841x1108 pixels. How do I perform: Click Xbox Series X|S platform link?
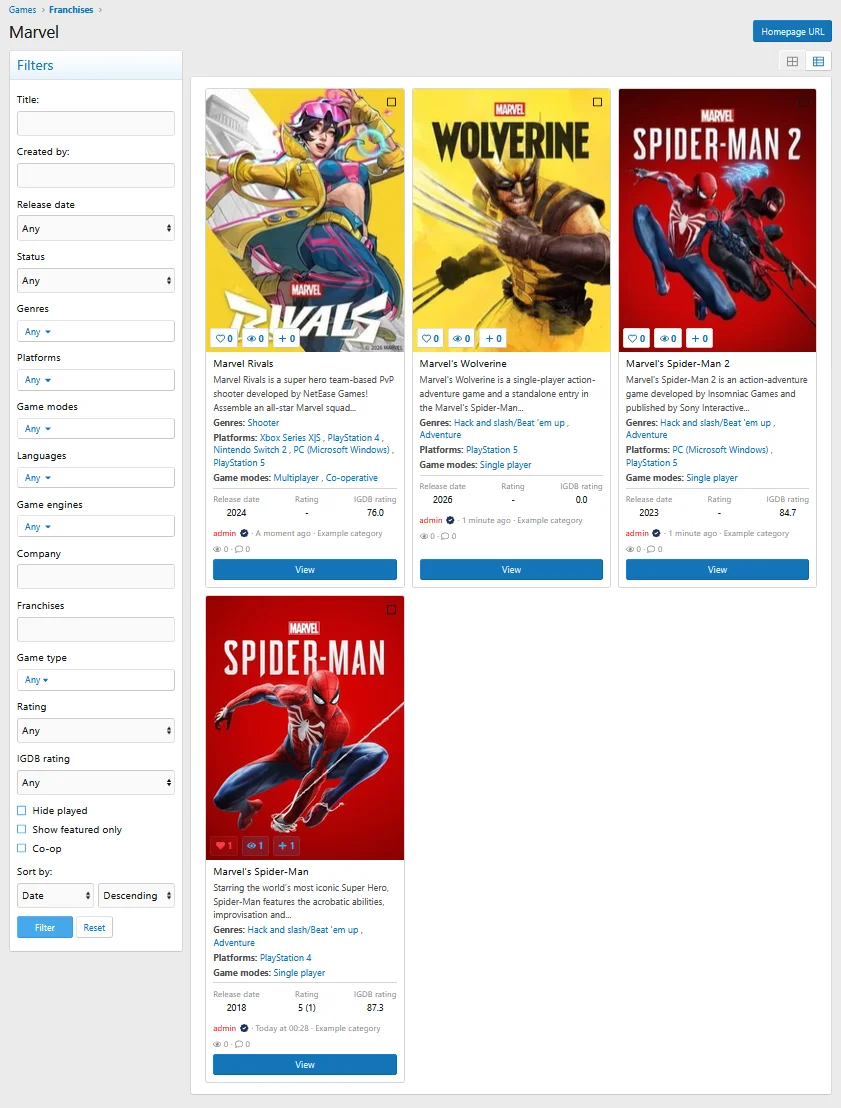tap(290, 438)
